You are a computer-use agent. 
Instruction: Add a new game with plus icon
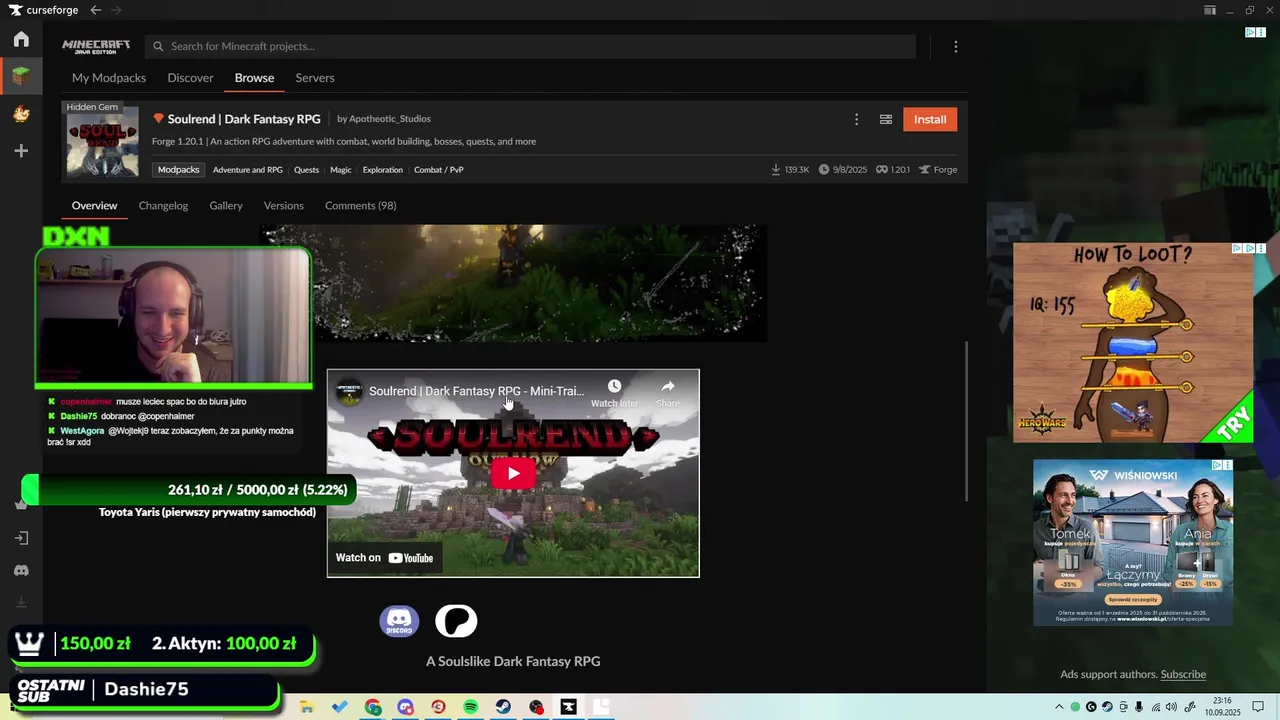(x=21, y=151)
